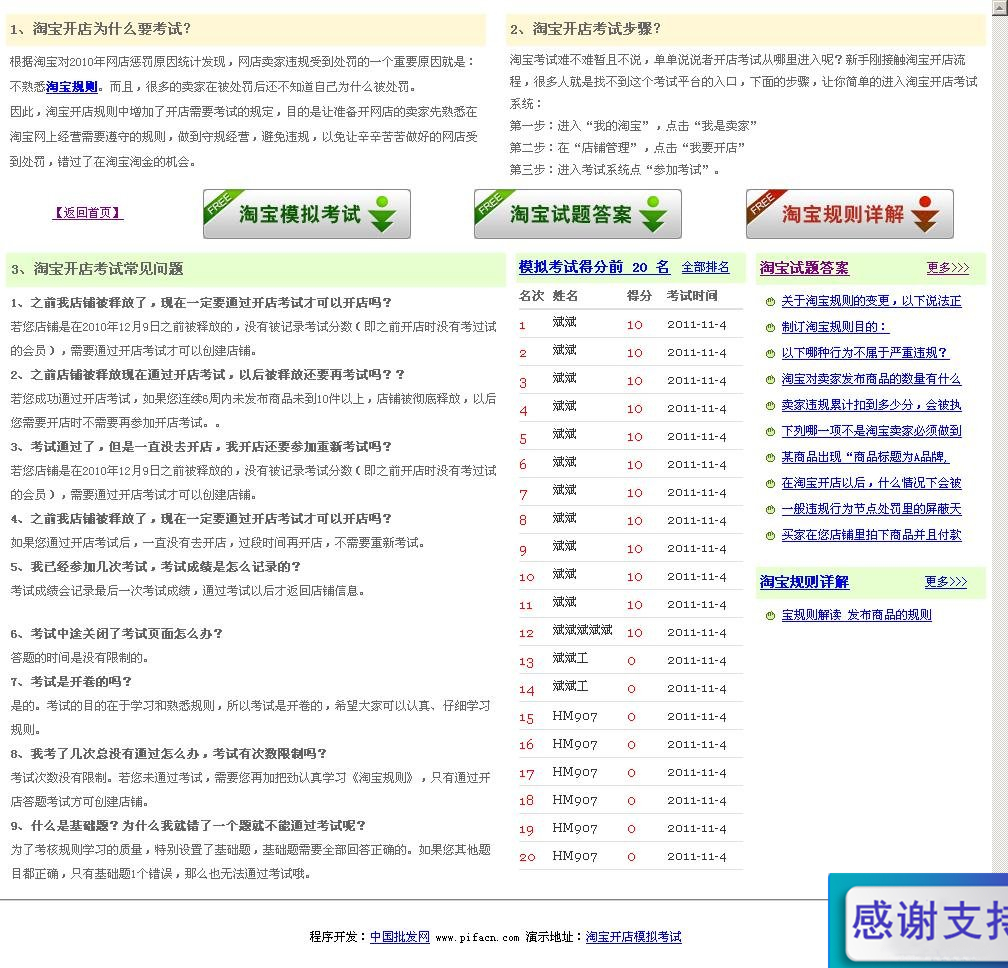Click 更多>>> beside the 淘宝试题答案 heading
Screen dimensions: 1008x968
(x=948, y=268)
